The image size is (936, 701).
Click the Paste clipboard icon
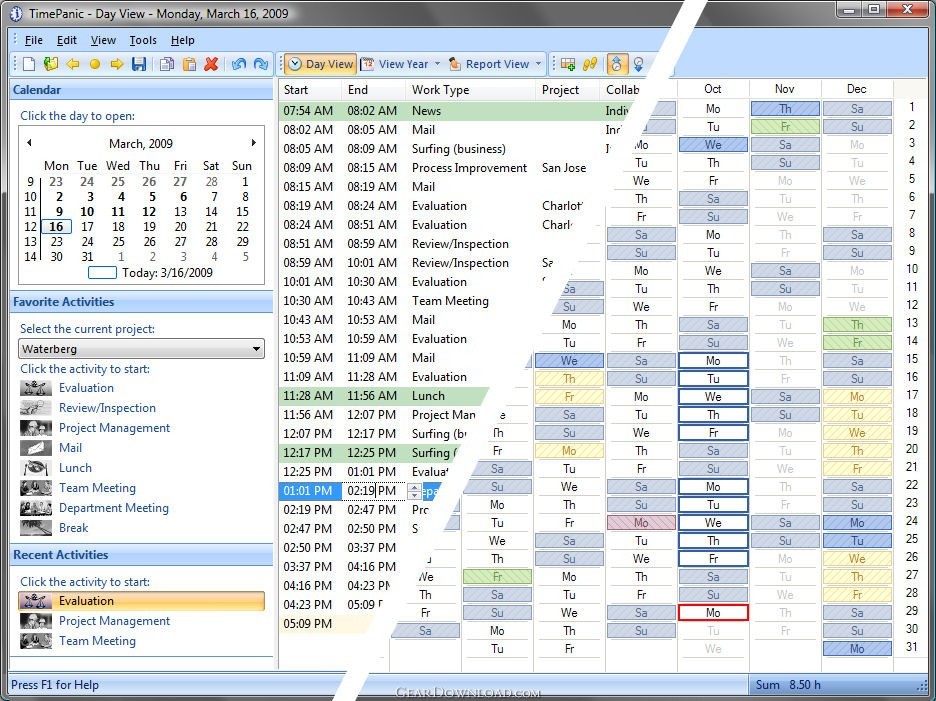point(189,64)
